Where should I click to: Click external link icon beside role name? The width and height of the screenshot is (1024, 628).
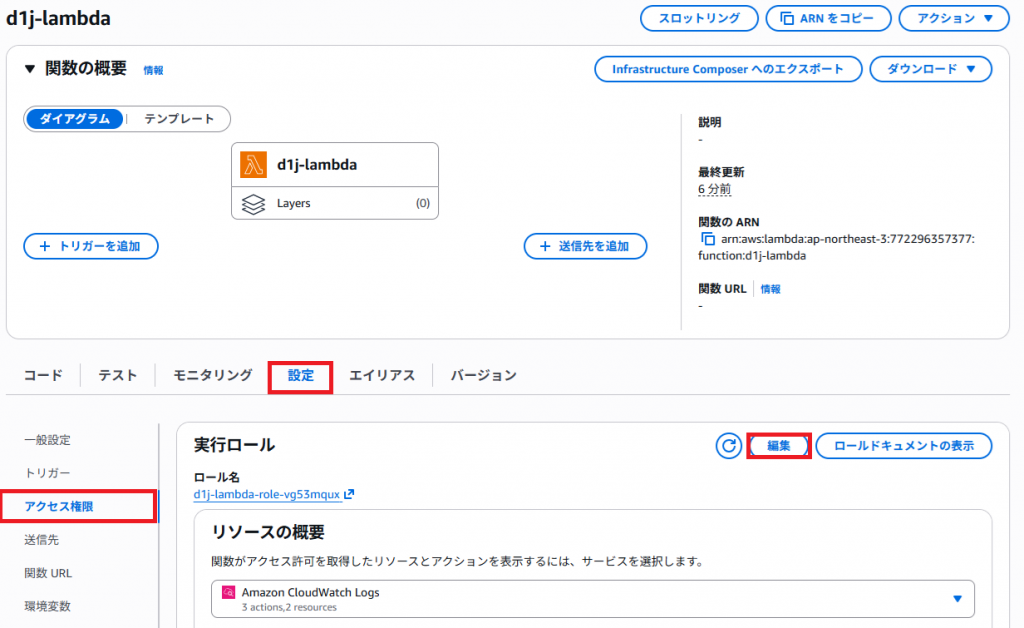[x=349, y=495]
